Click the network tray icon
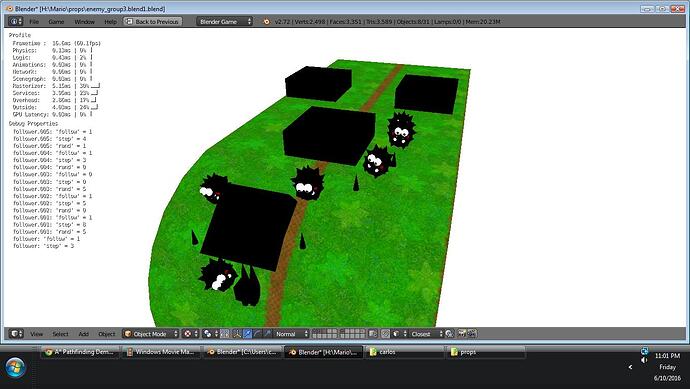This screenshot has width=690, height=389. (644, 351)
